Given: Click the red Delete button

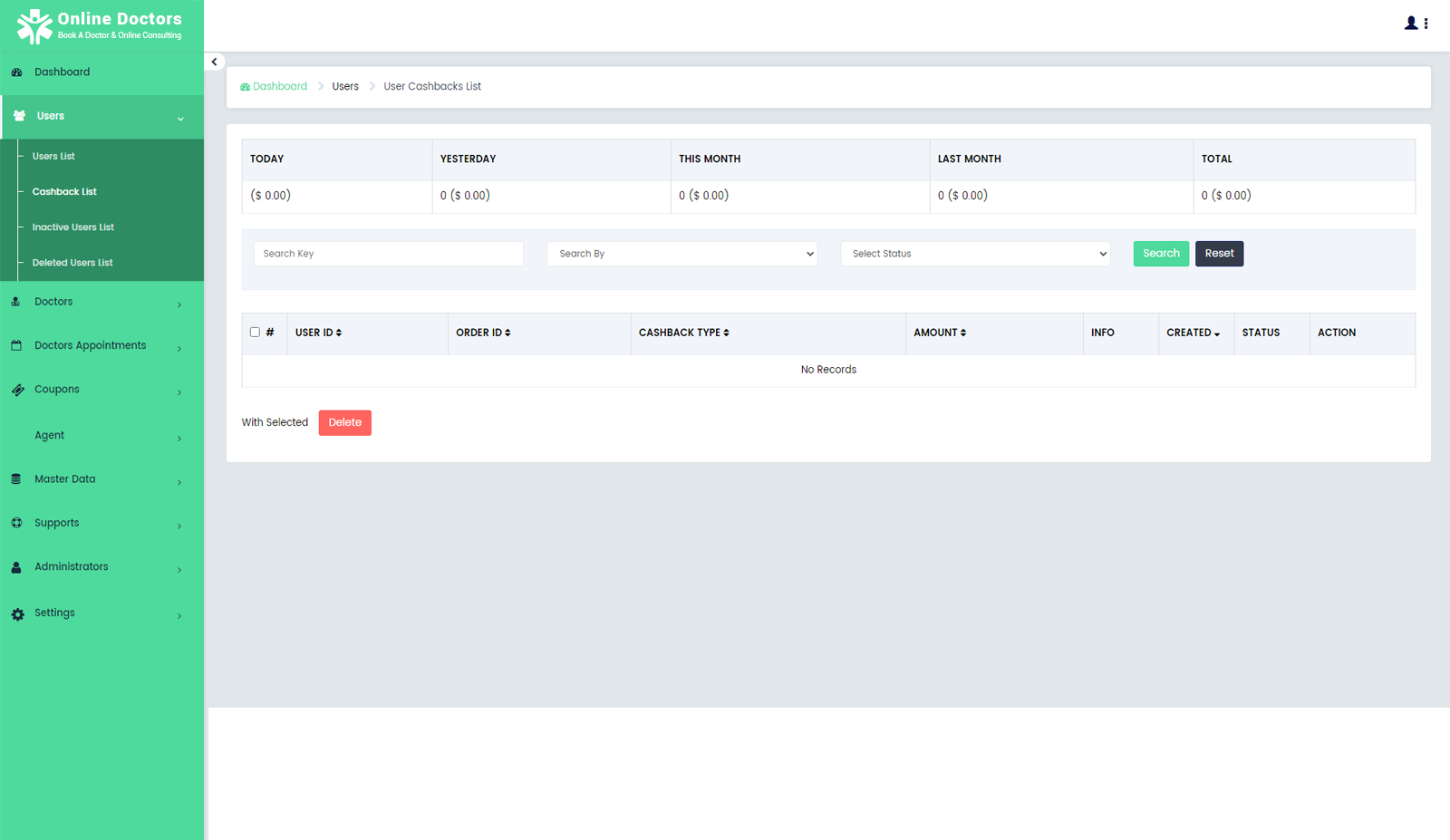Looking at the screenshot, I should click(x=344, y=423).
